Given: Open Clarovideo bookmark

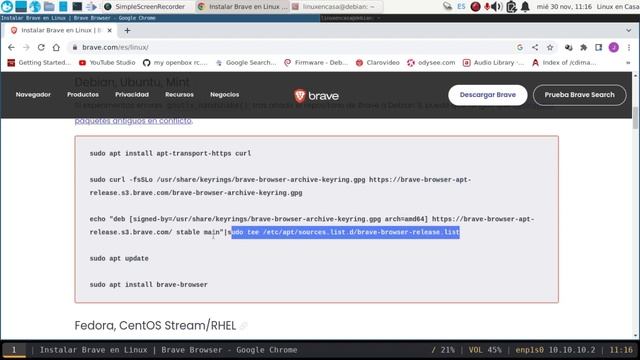Looking at the screenshot, I should tap(378, 63).
